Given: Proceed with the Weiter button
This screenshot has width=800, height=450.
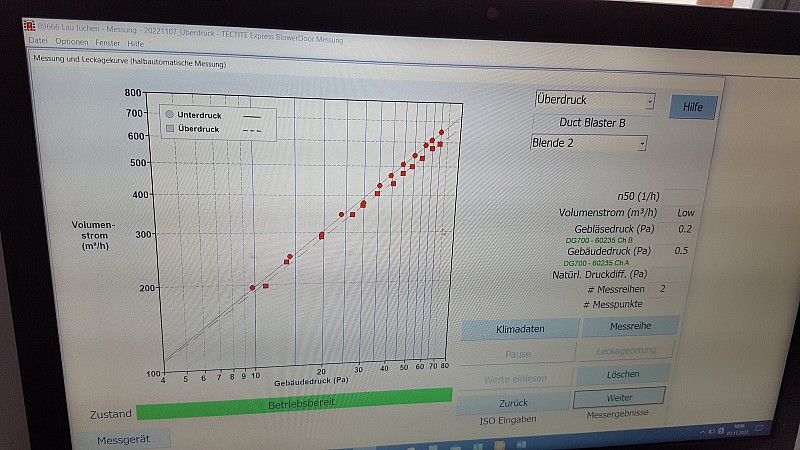Looking at the screenshot, I should point(619,398).
